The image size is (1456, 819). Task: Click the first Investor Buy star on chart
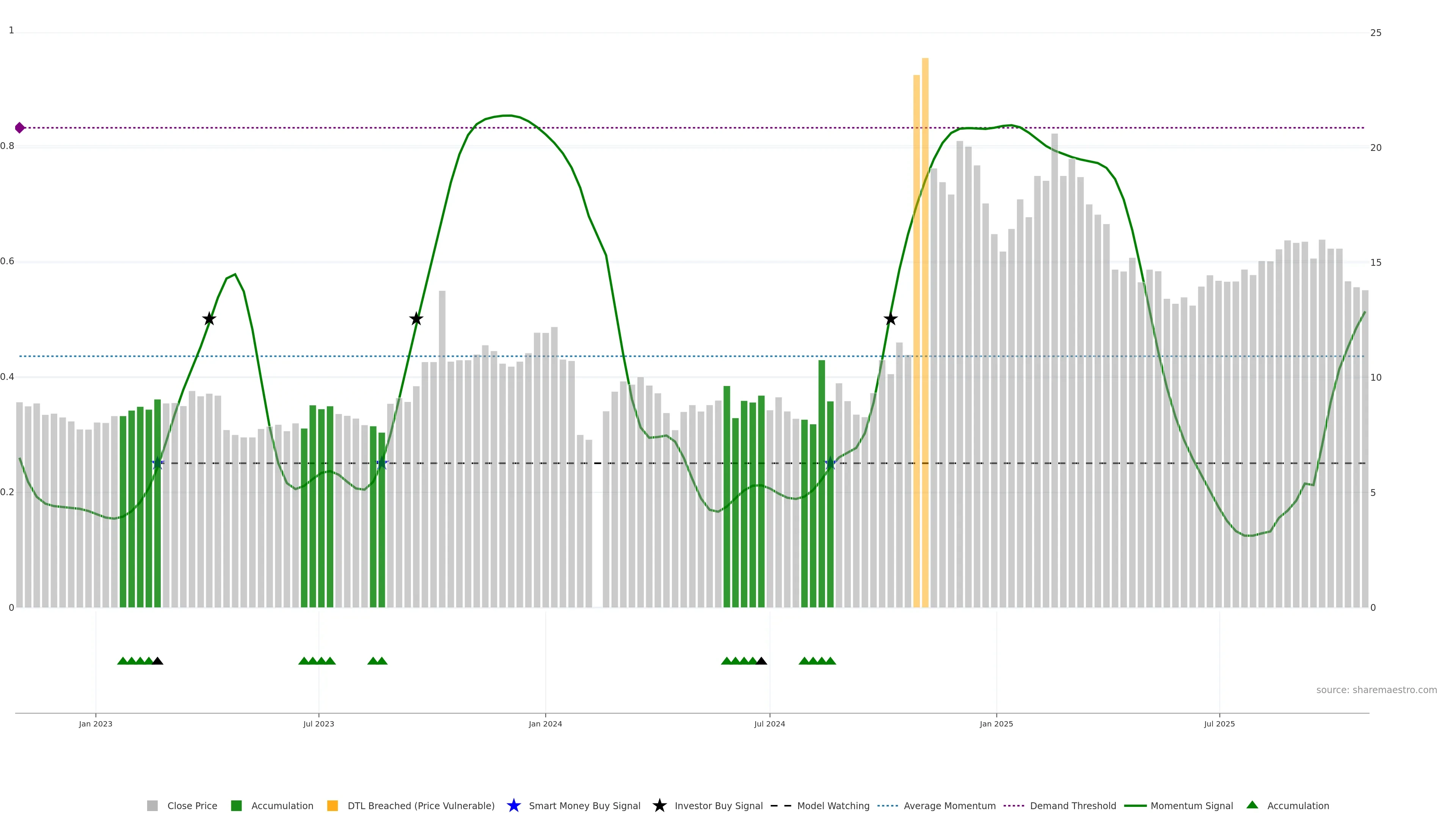209,319
